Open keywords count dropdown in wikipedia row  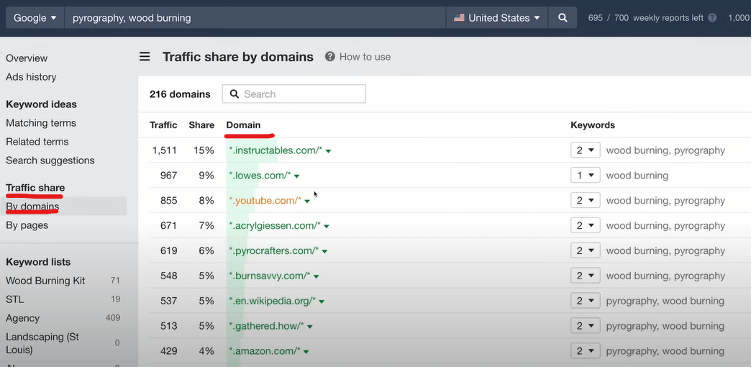coord(585,301)
